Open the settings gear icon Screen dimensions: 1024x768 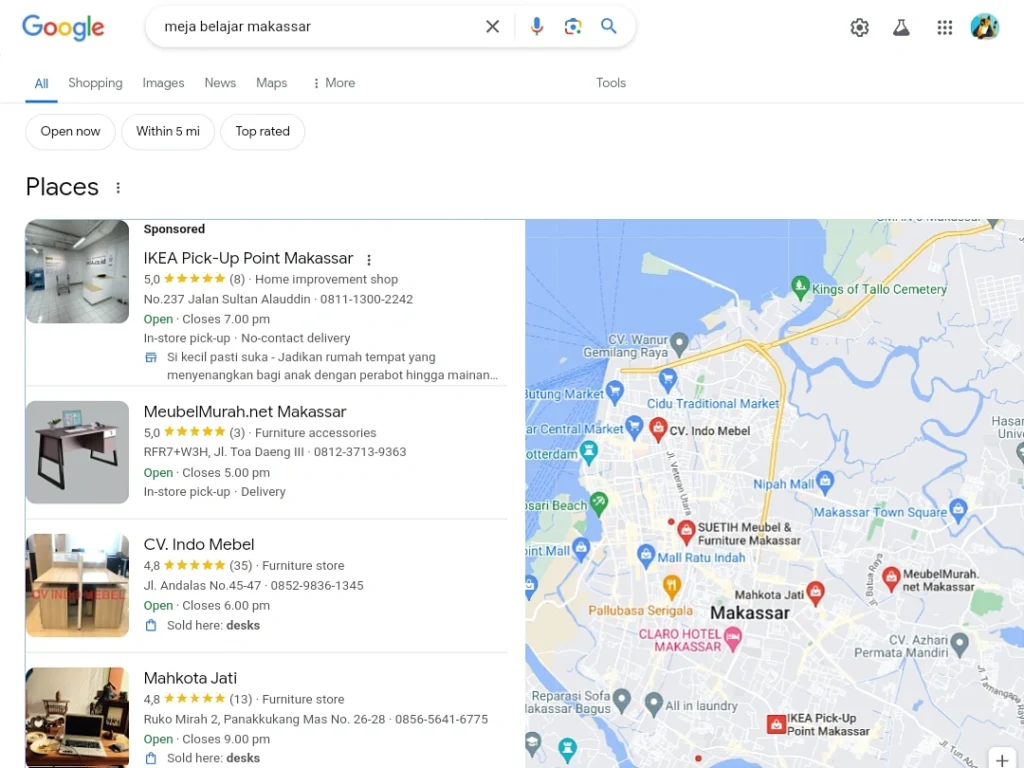[x=859, y=27]
